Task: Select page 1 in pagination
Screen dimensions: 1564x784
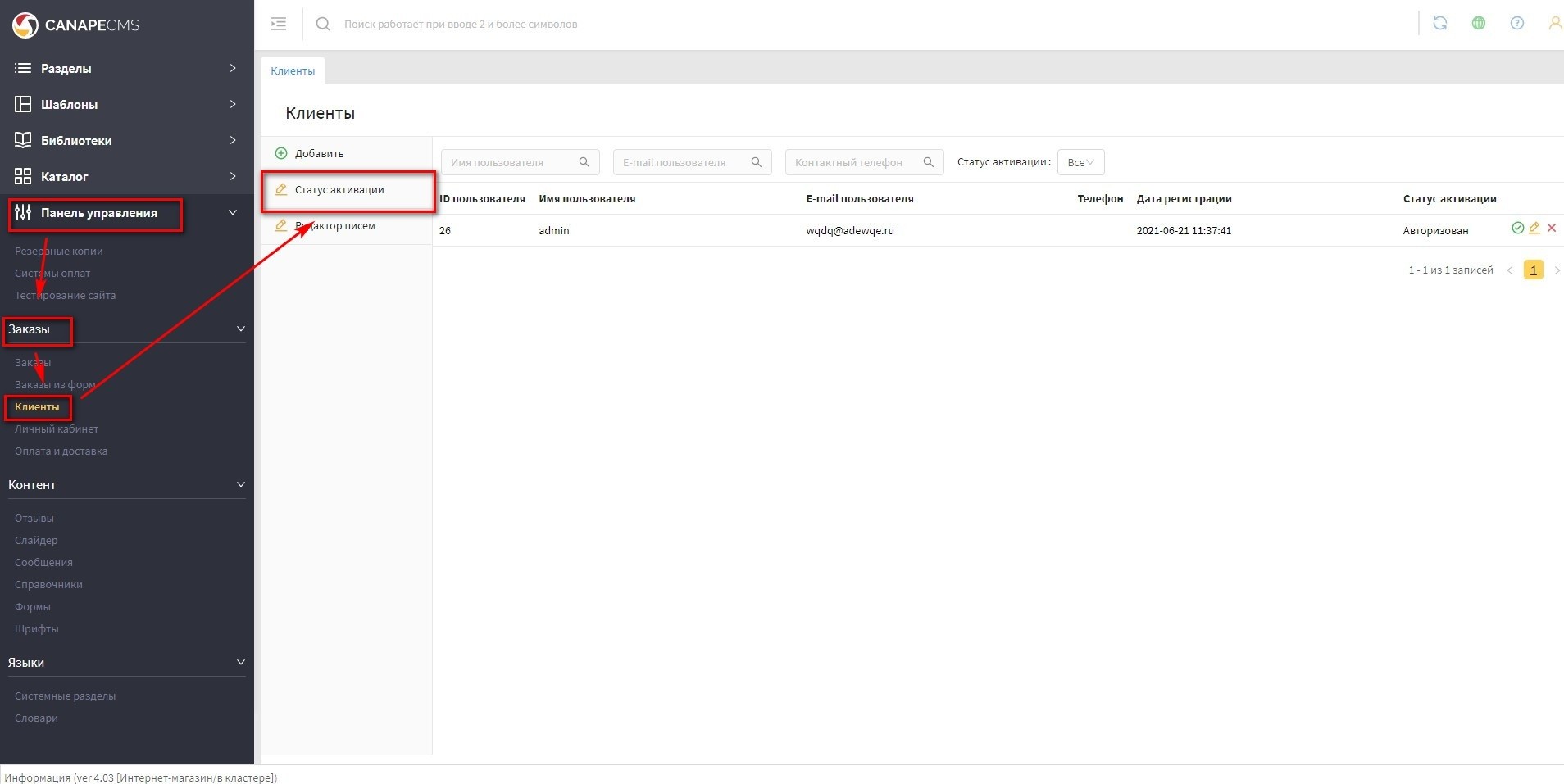Action: 1533,270
